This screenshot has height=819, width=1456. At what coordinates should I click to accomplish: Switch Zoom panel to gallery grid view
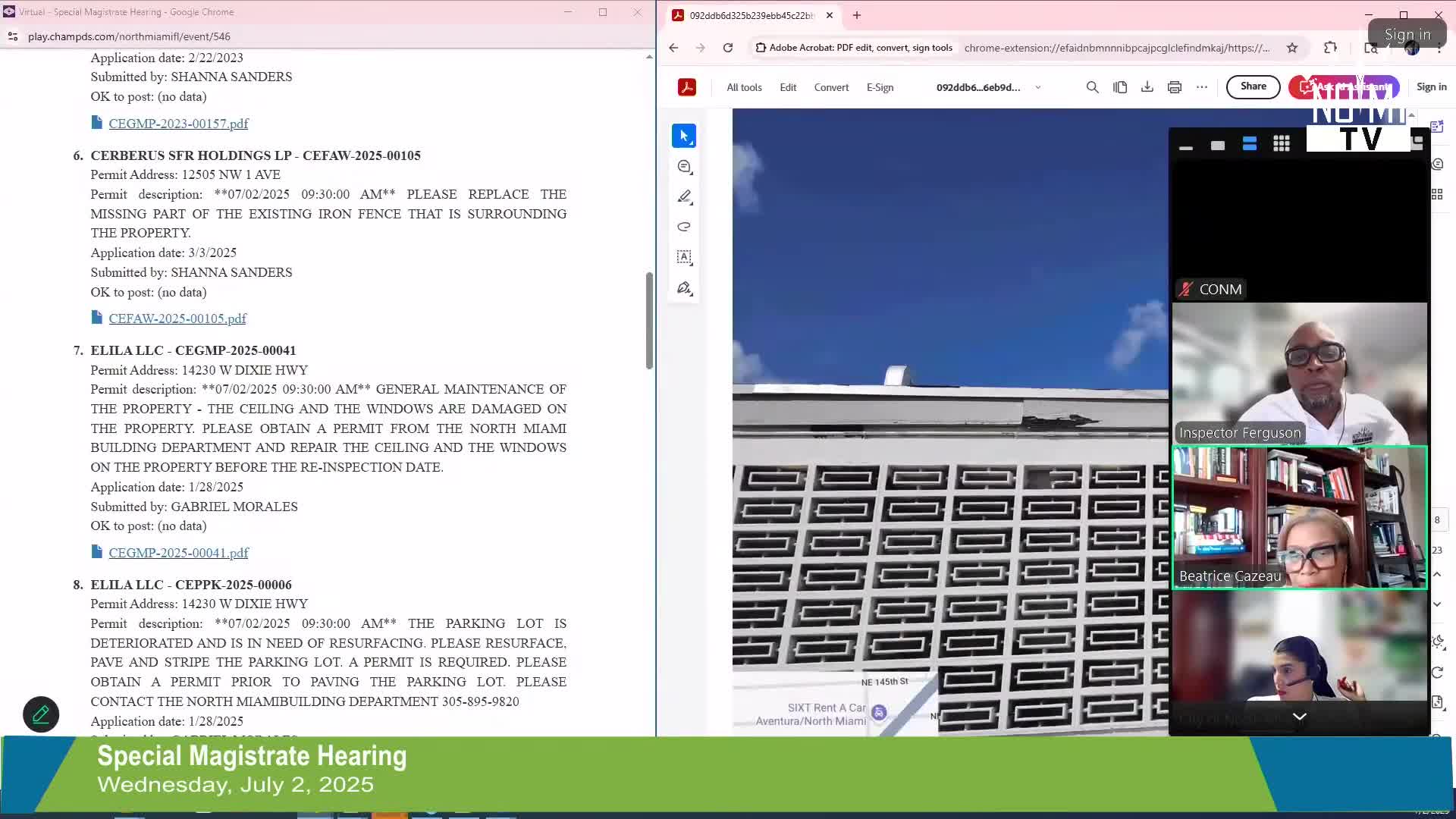[x=1281, y=144]
